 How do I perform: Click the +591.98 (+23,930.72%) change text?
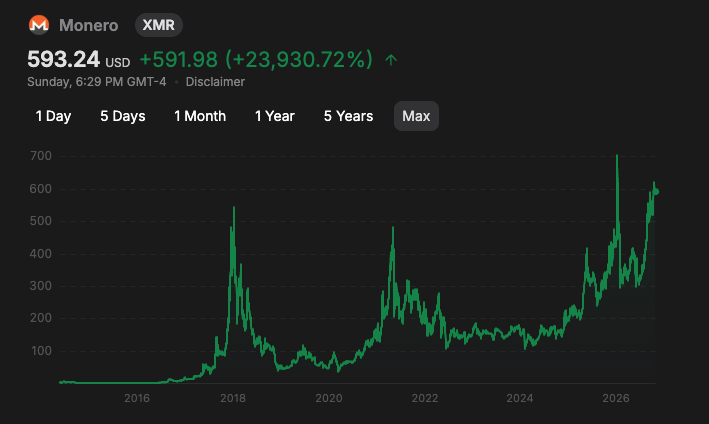256,60
